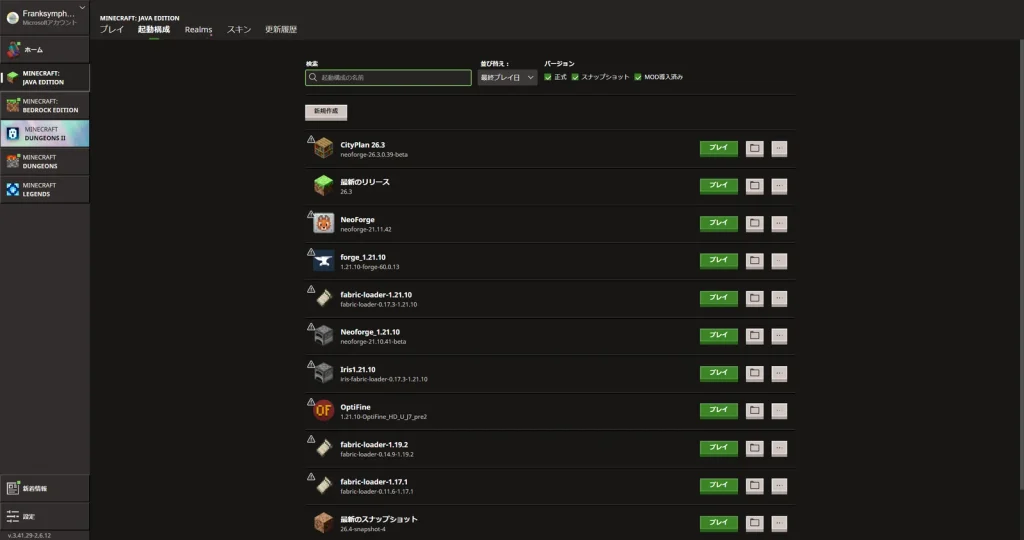The image size is (1024, 540).
Task: Open the folder for fabric-loader-1.21.10
Action: coord(754,298)
